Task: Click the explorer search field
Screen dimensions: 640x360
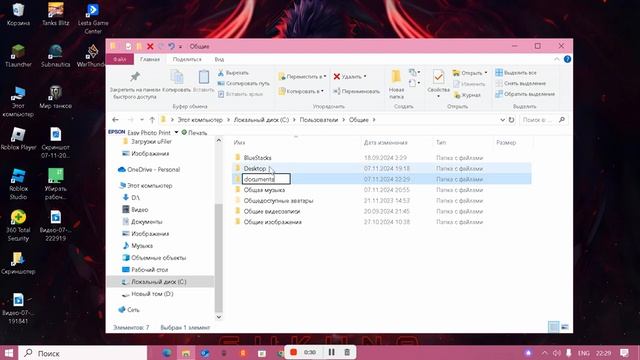Action: point(538,120)
